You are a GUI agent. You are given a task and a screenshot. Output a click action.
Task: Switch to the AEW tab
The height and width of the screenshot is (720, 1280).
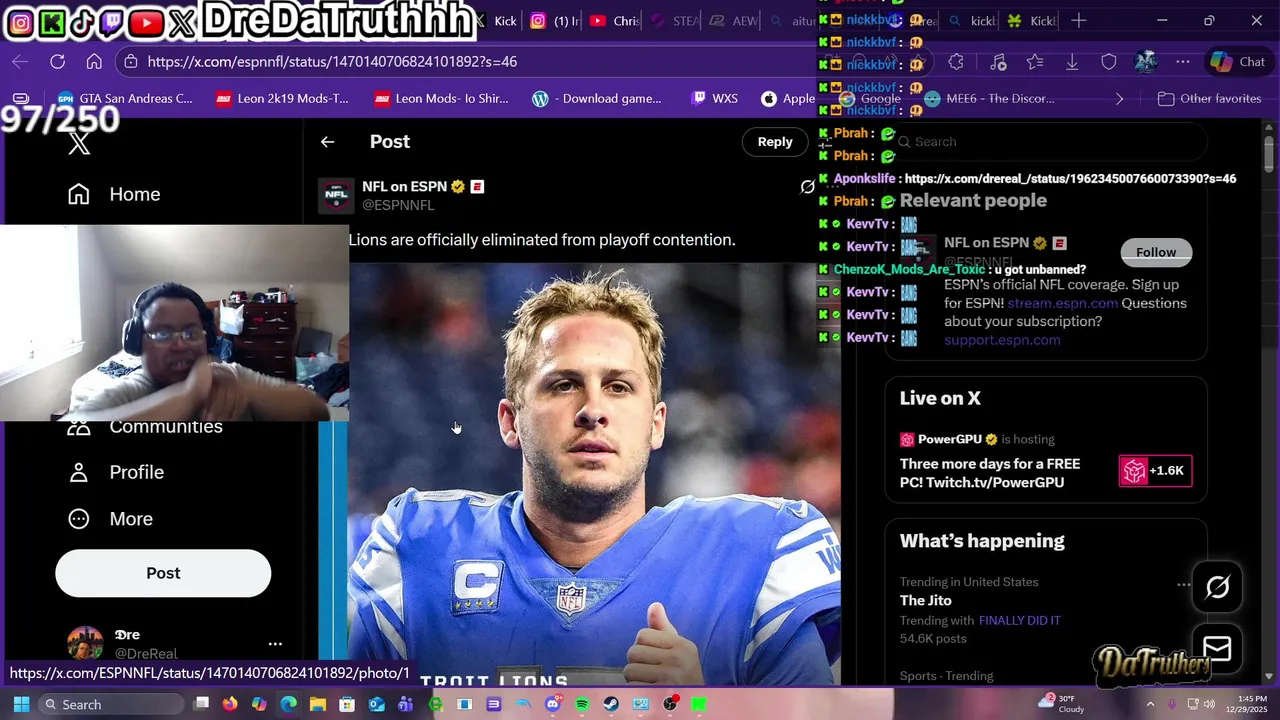click(x=734, y=21)
